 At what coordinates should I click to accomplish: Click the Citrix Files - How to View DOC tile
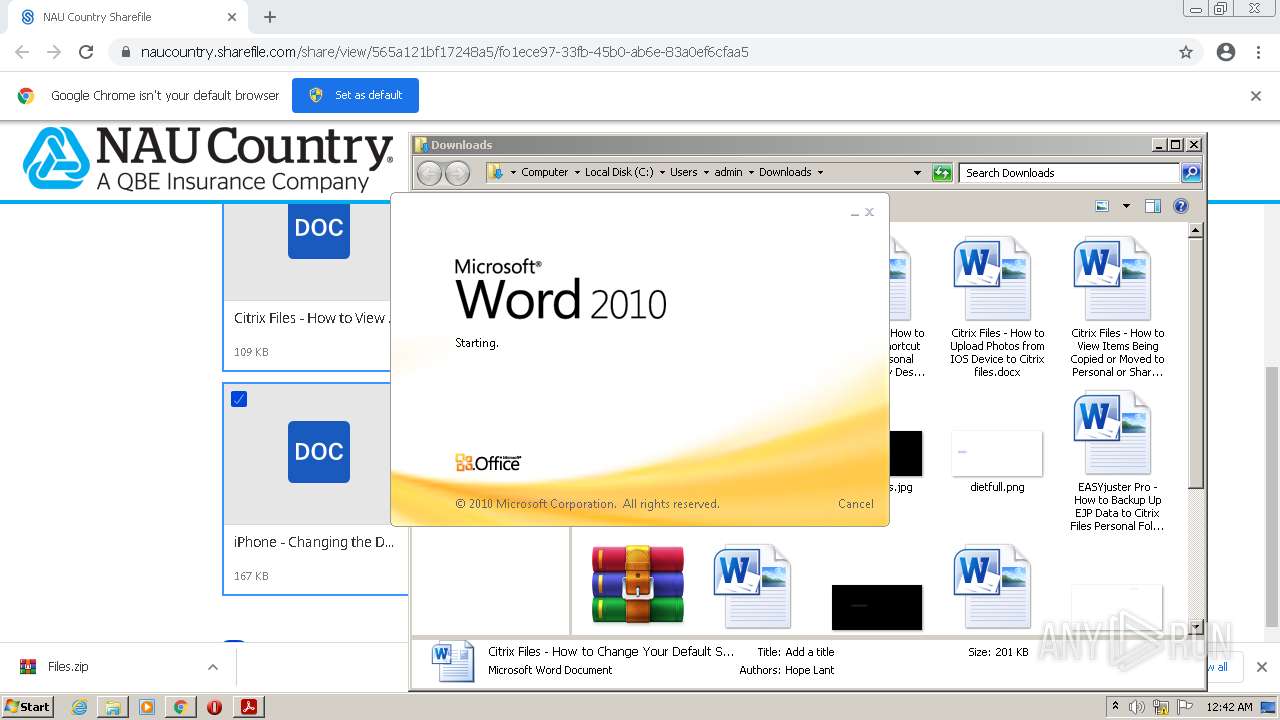319,230
